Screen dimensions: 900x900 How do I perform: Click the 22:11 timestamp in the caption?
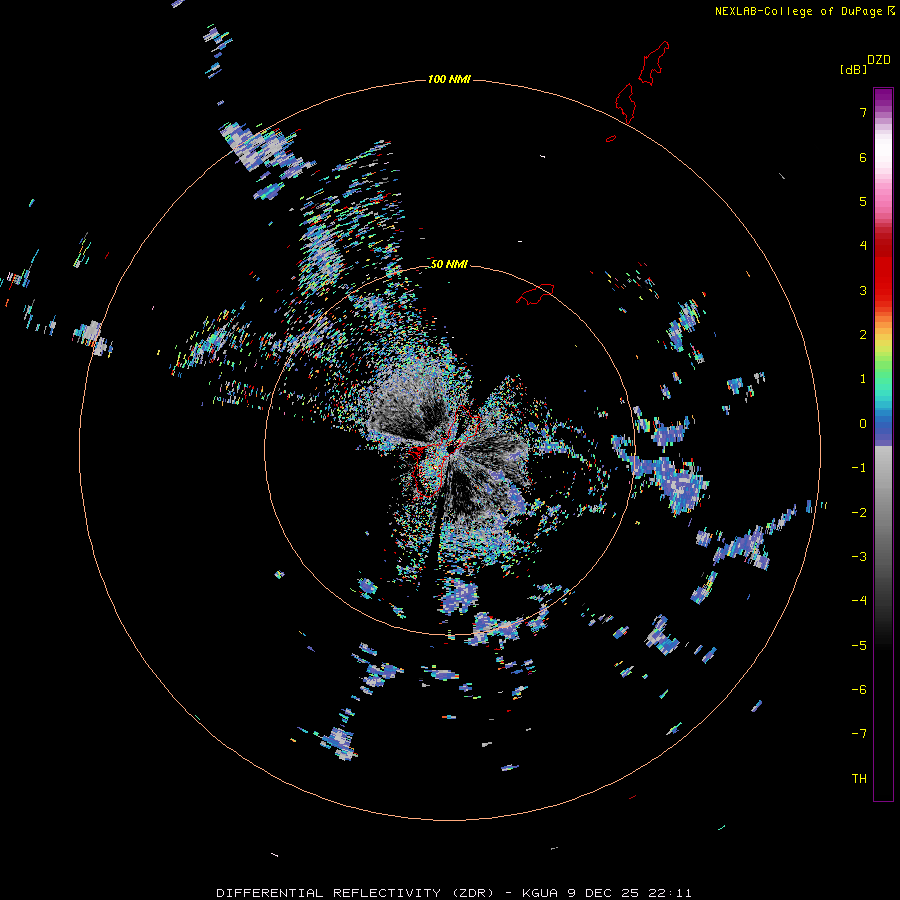click(x=669, y=893)
